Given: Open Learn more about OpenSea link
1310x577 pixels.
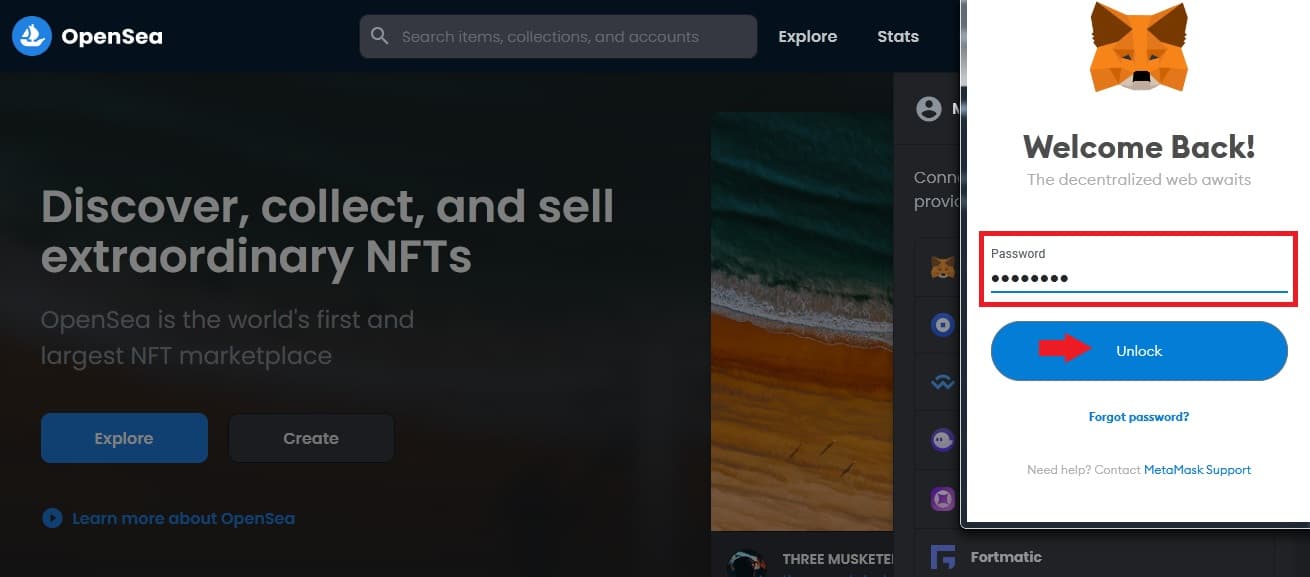Looking at the screenshot, I should tap(183, 518).
